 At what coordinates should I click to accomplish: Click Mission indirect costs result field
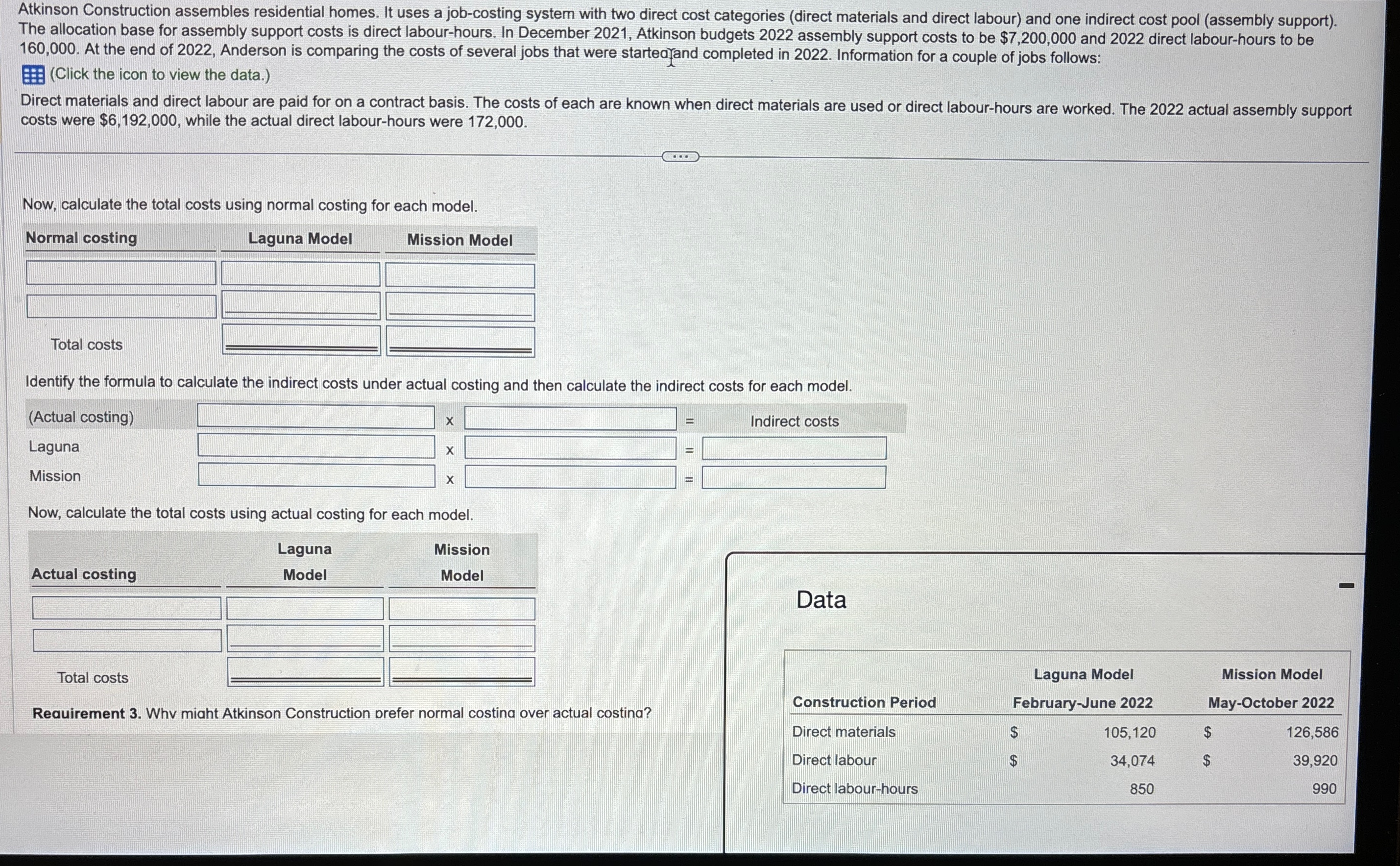[x=794, y=477]
